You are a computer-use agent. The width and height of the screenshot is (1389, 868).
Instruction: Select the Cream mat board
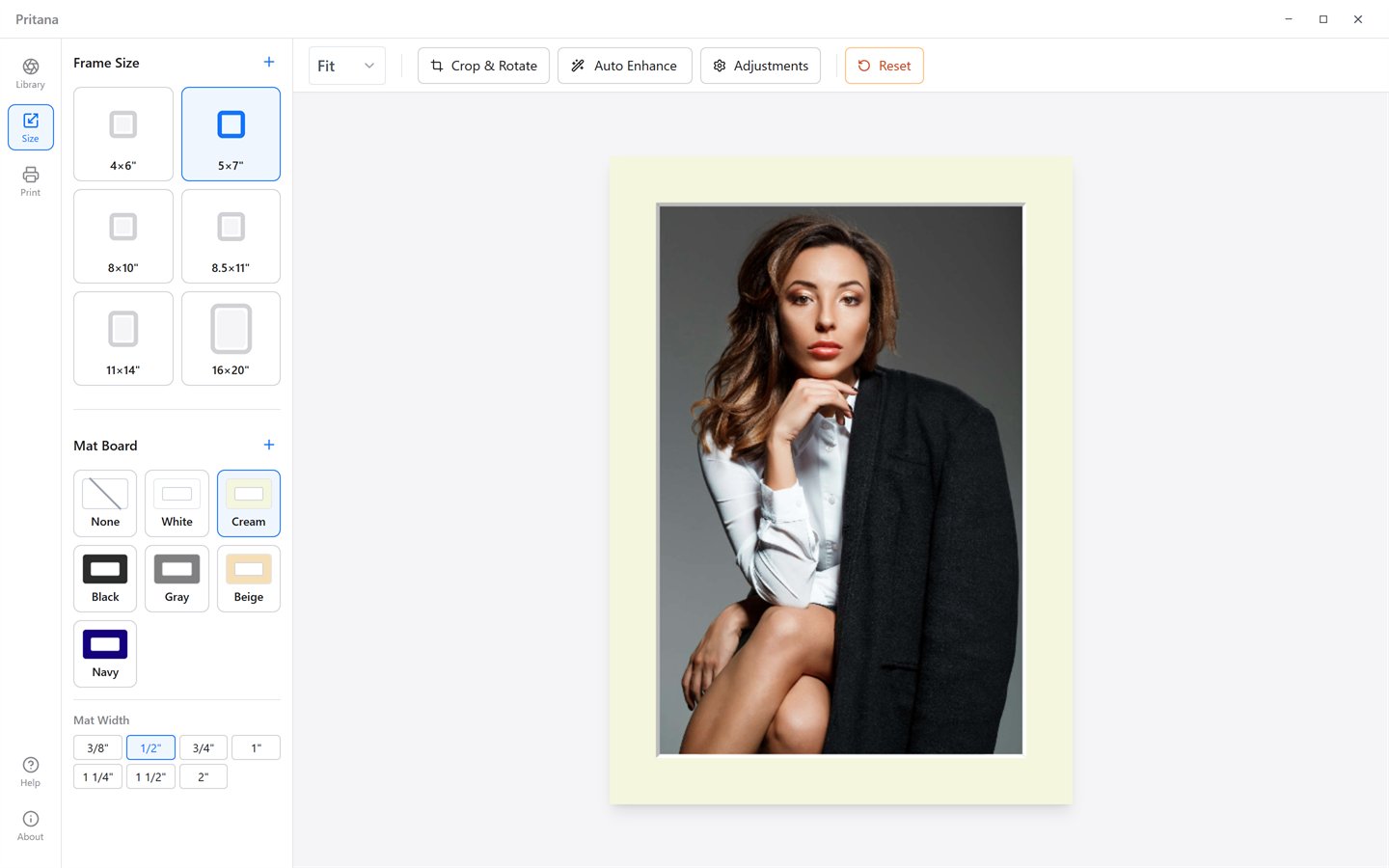(x=249, y=503)
